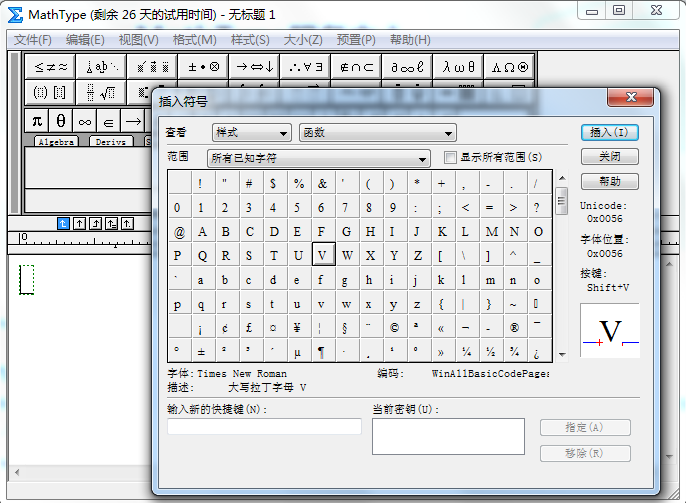The image size is (686, 503).
Task: Select the percent sign % cell
Action: point(299,183)
